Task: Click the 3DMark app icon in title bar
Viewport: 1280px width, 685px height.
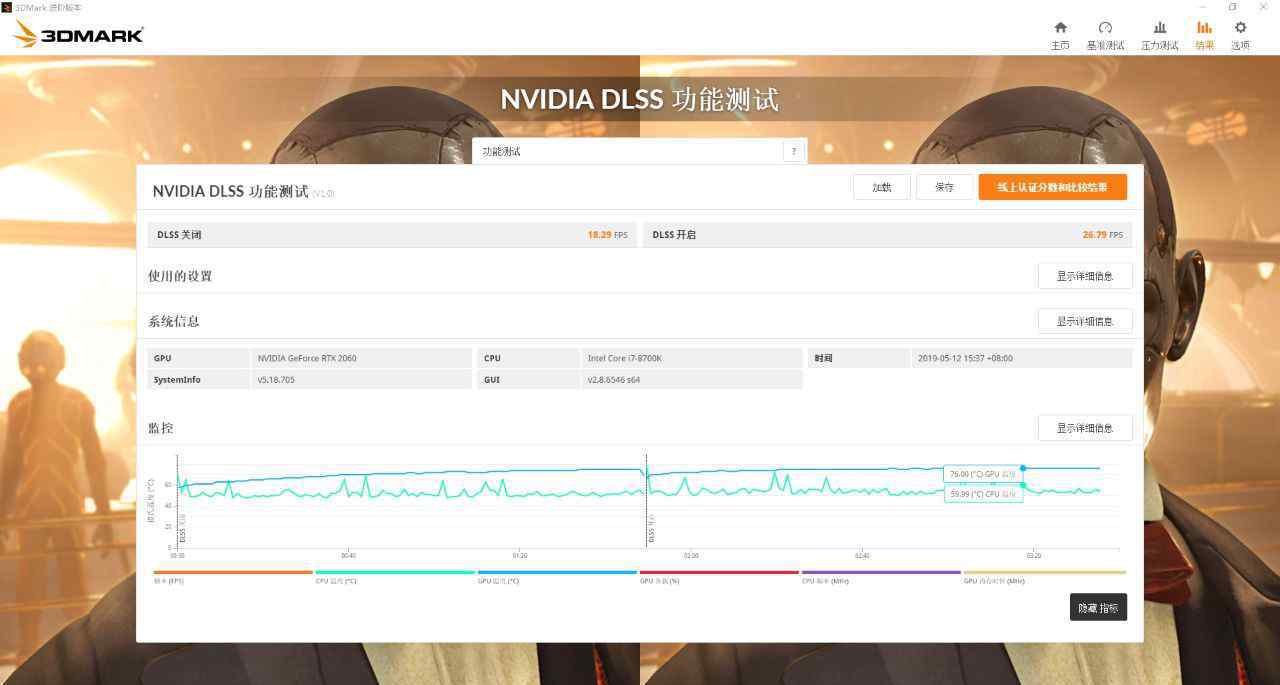Action: 7,7
